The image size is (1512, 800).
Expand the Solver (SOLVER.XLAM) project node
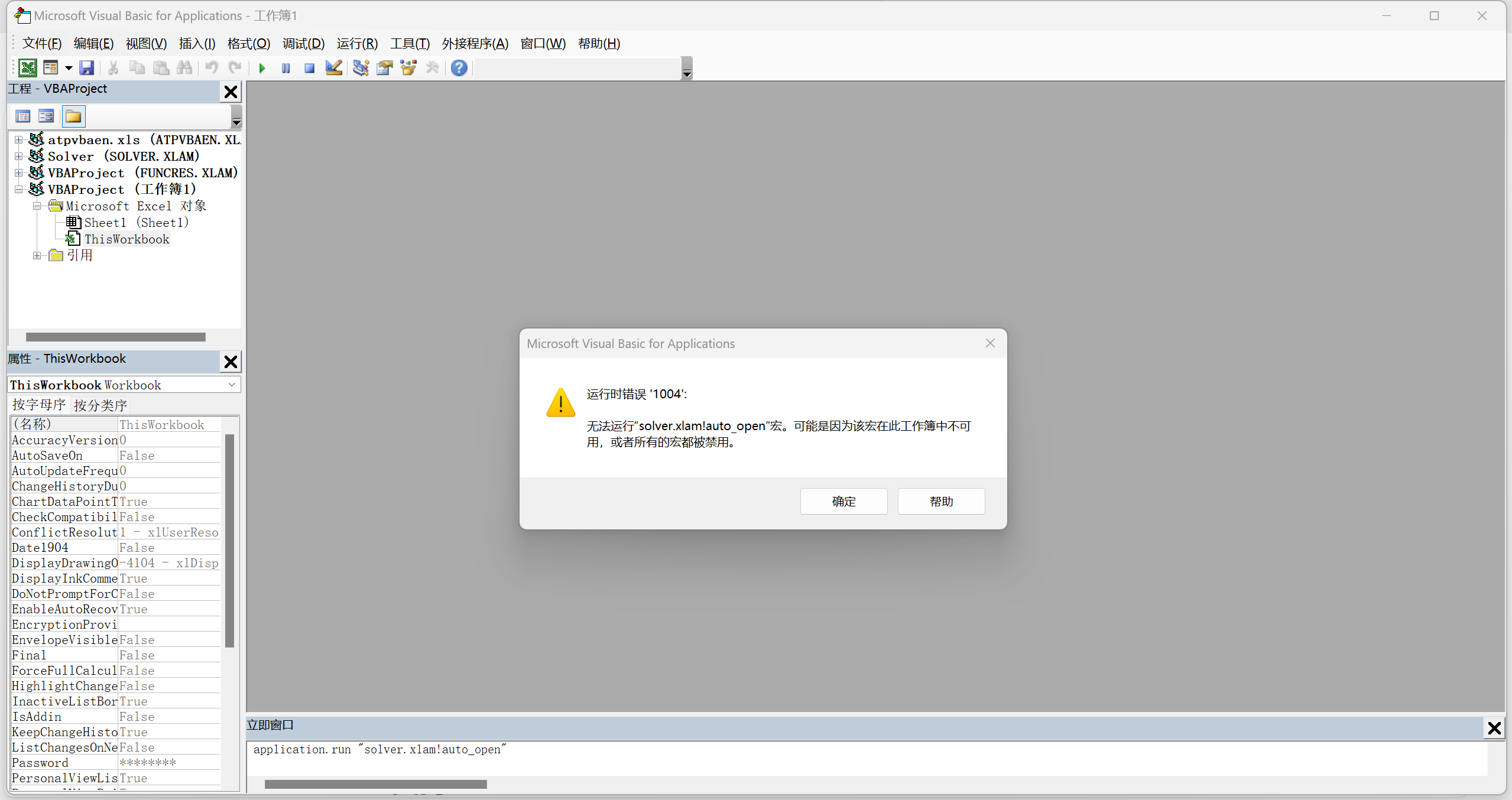19,157
